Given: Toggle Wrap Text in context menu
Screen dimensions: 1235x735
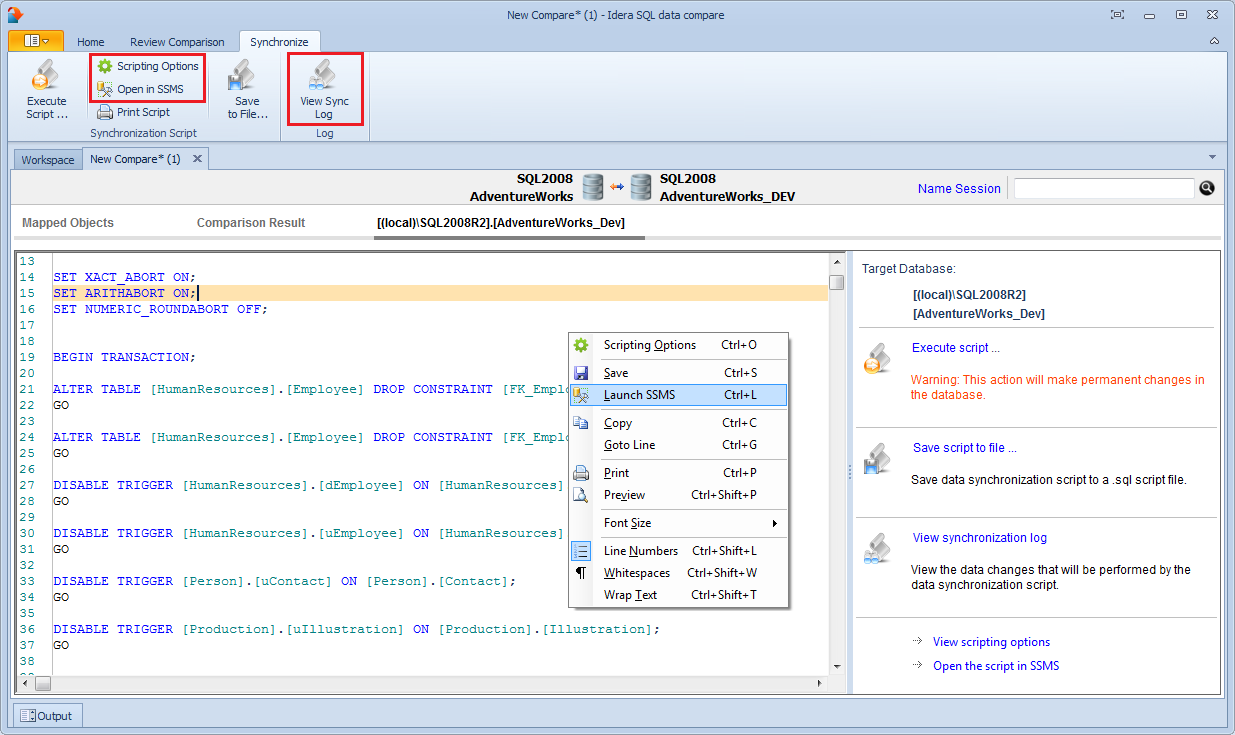Looking at the screenshot, I should [630, 595].
